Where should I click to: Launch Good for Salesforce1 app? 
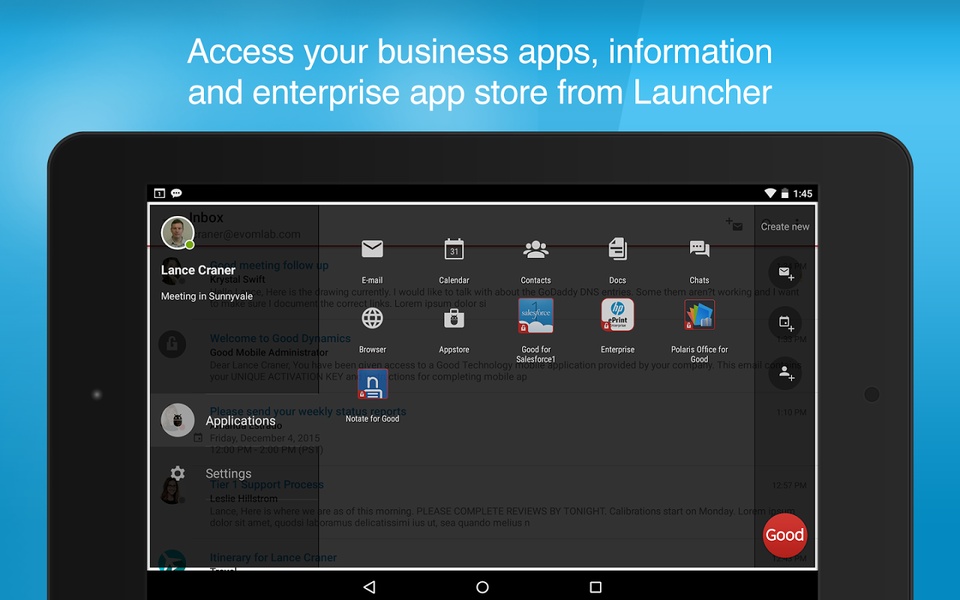click(536, 316)
